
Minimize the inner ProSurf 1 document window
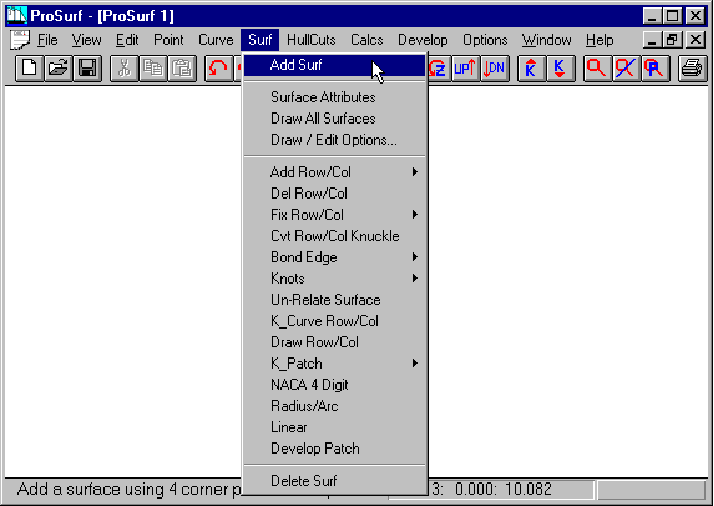(653, 40)
